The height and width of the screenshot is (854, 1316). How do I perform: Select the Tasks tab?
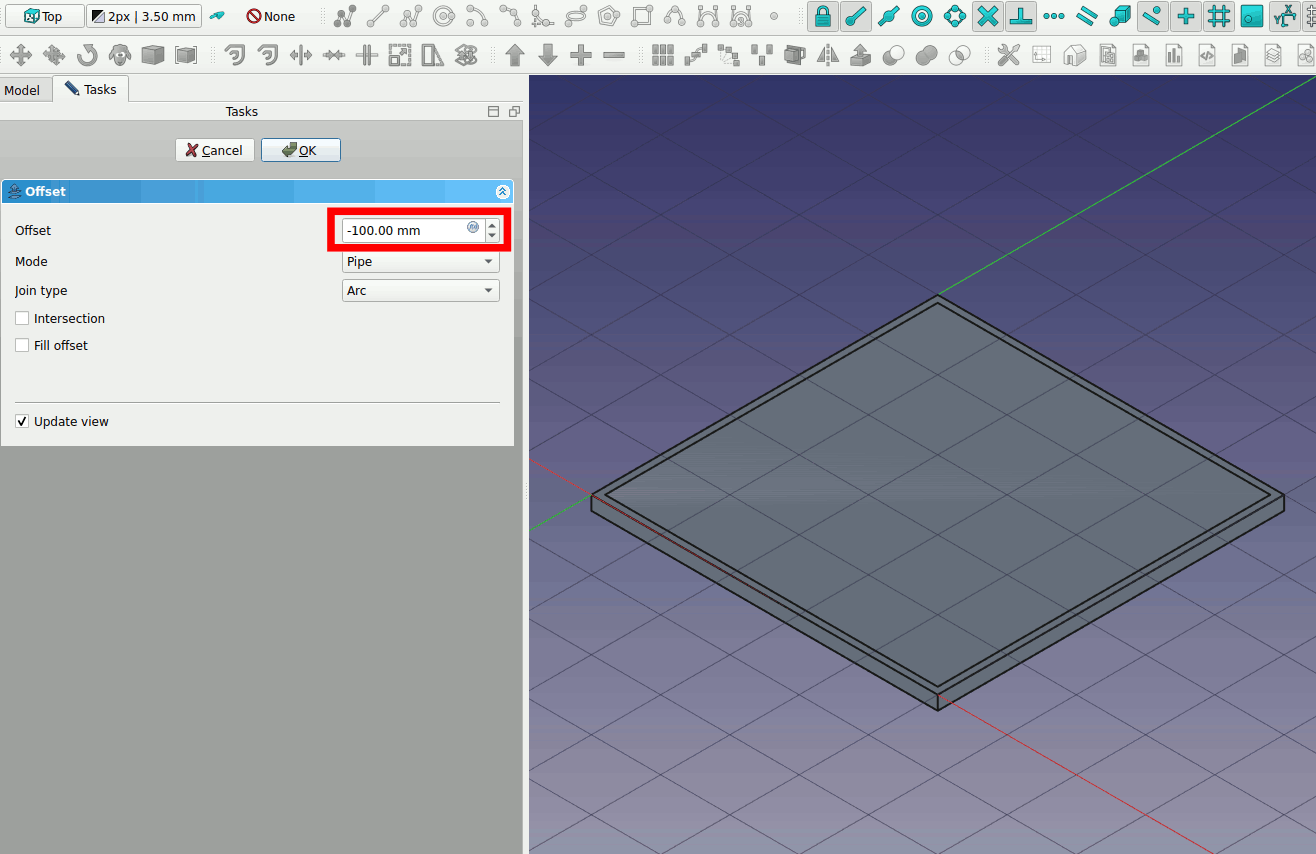[x=91, y=90]
